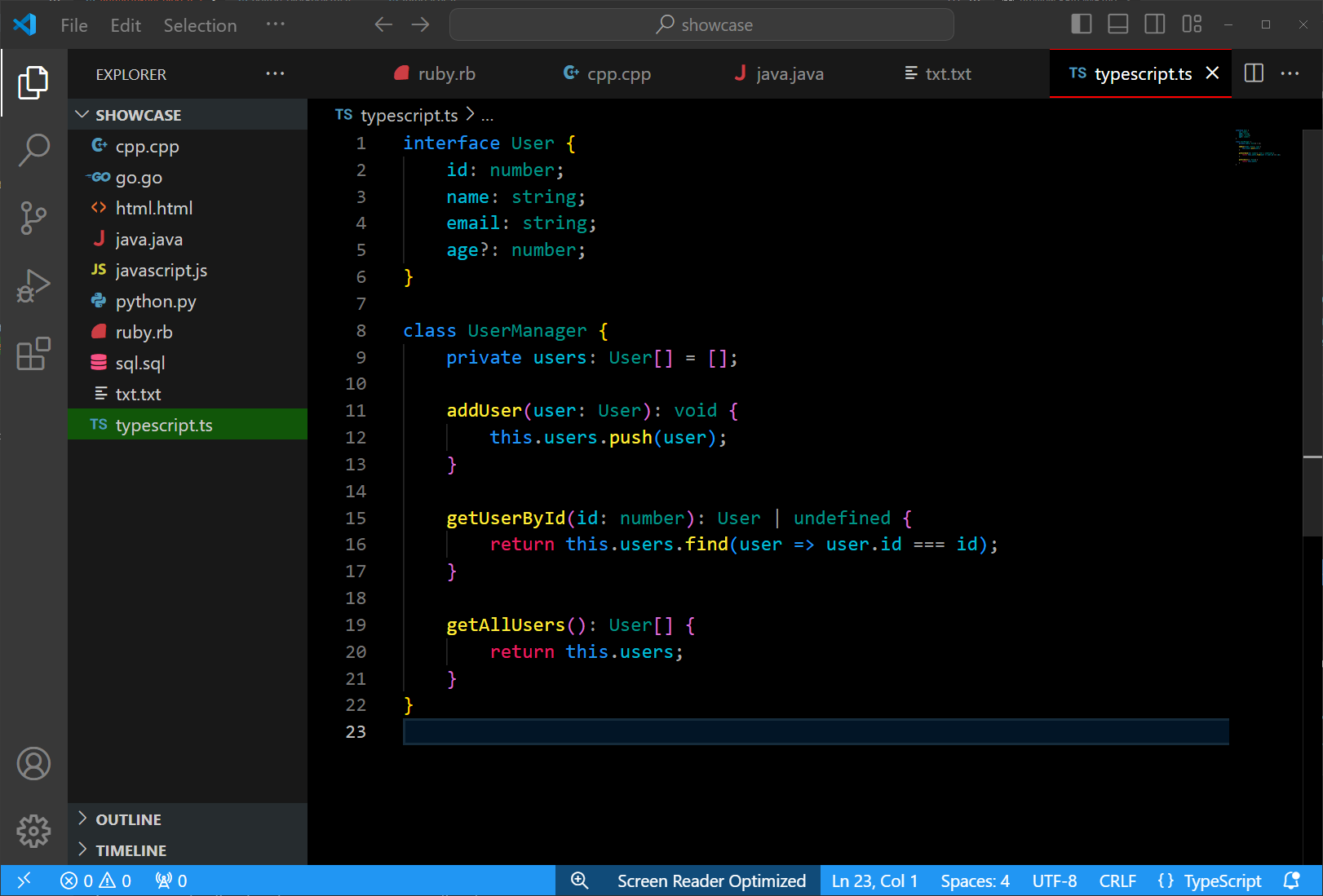Click typescript.ts in the breadcrumb
This screenshot has width=1323, height=896.
tap(409, 116)
